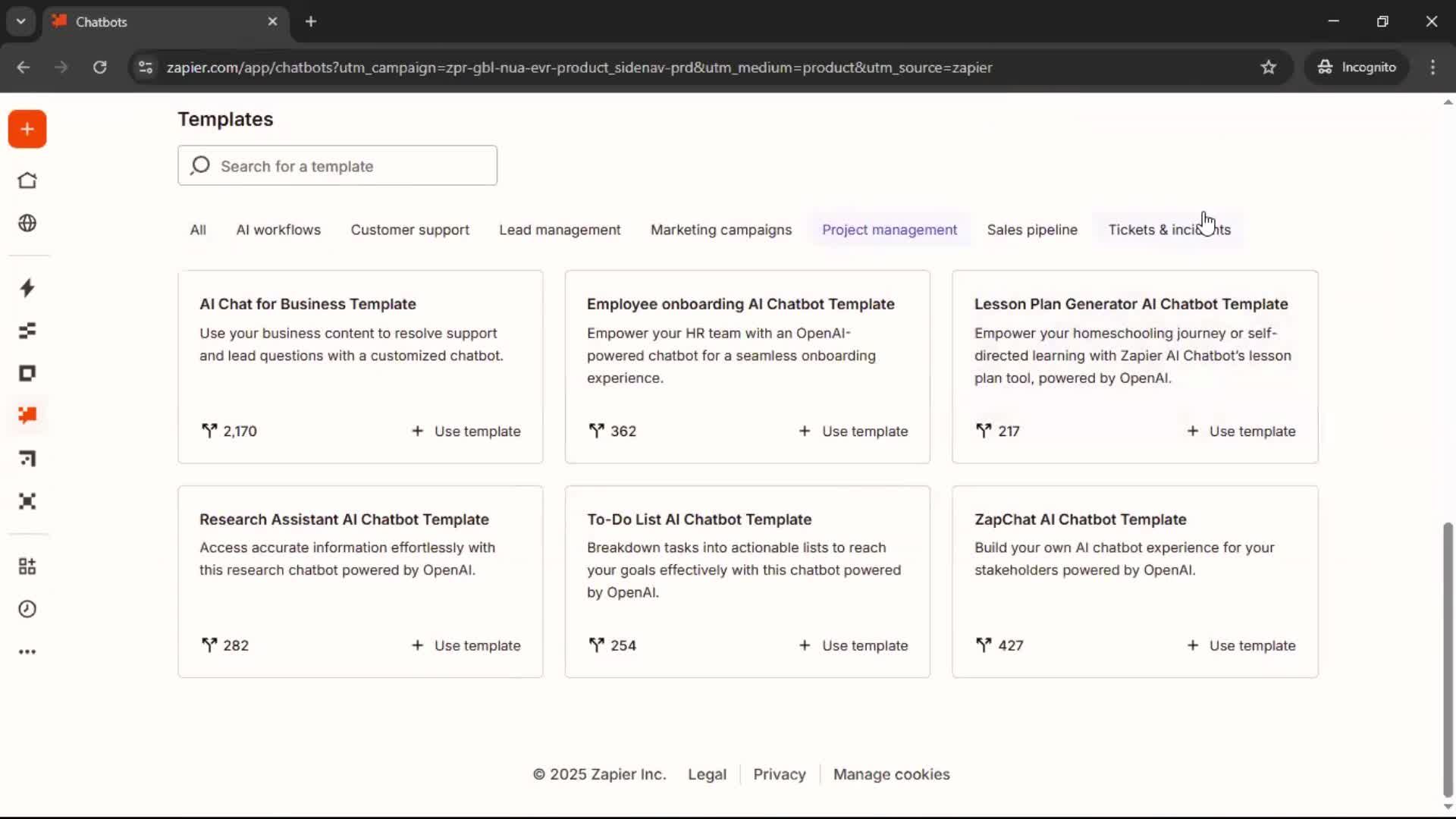Screen dimensions: 1456x819
Task: Use the Lesson Plan Generator template
Action: point(1241,431)
